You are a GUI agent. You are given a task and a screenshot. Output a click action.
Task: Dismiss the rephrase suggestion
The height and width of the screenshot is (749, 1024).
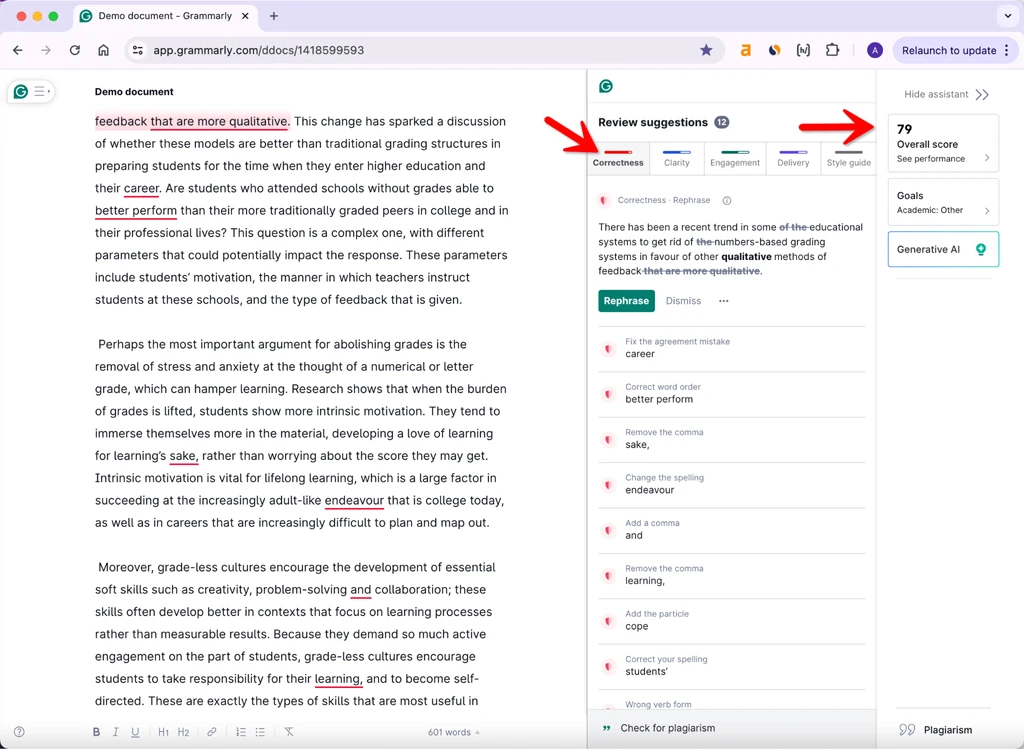683,301
